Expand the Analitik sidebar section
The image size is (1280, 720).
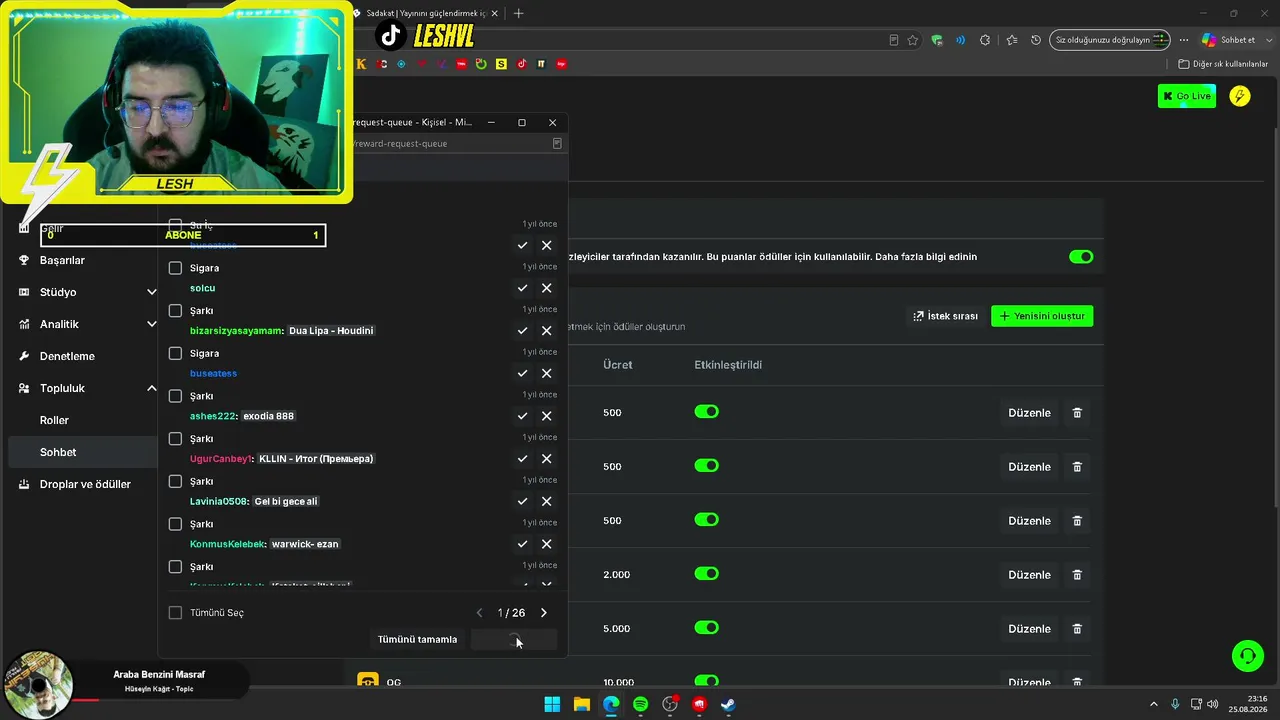coord(152,324)
